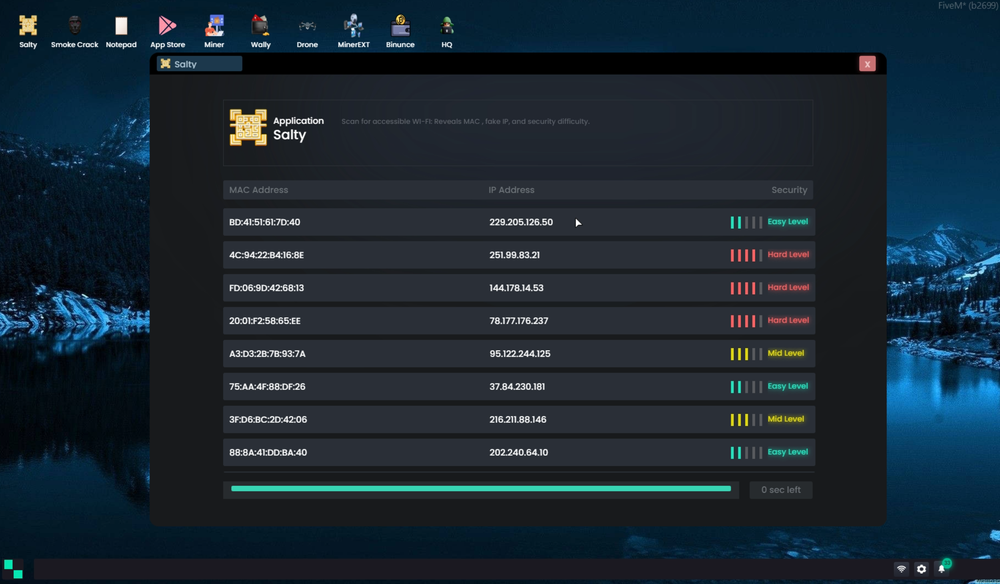Open the Salty desktop app
Viewport: 1000px width, 584px height.
coord(27,30)
